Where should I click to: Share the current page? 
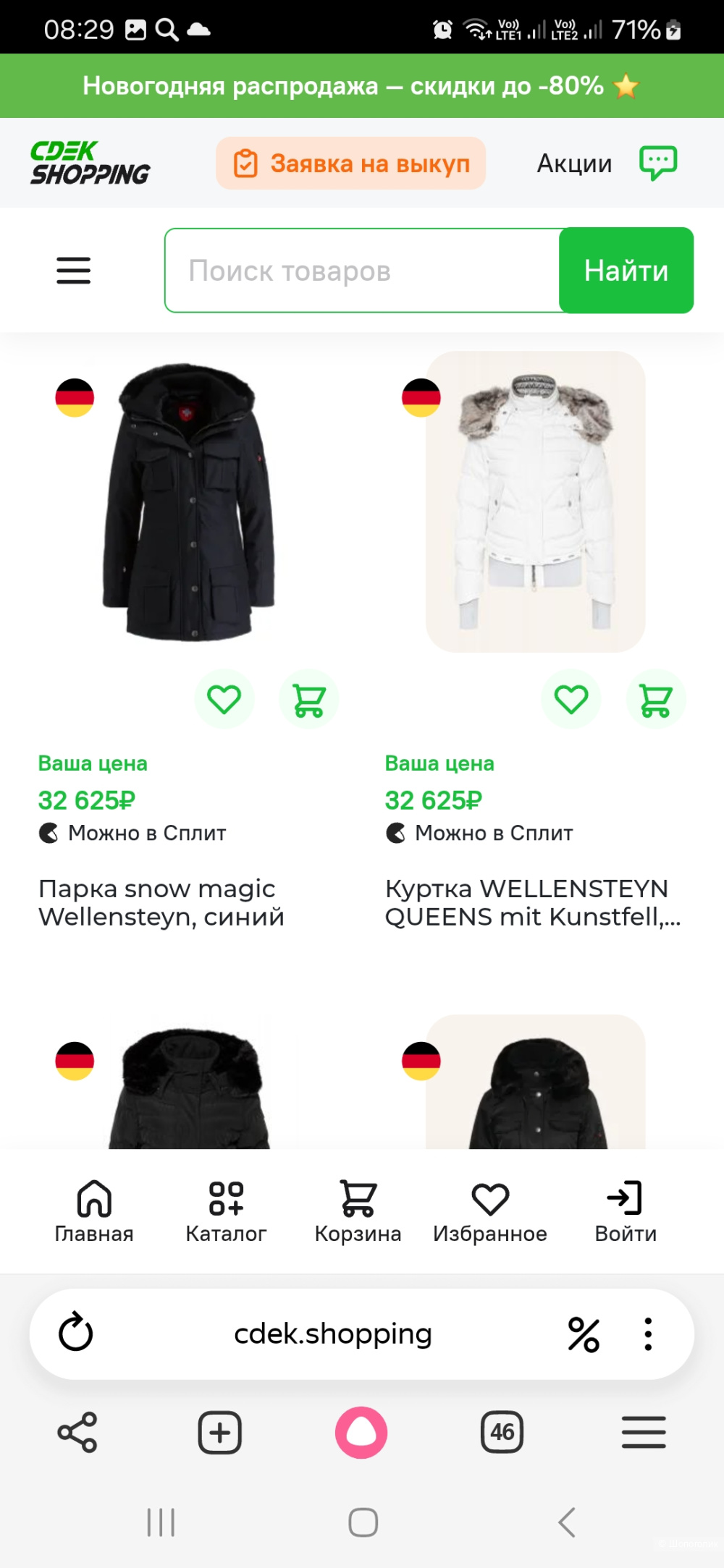77,1432
